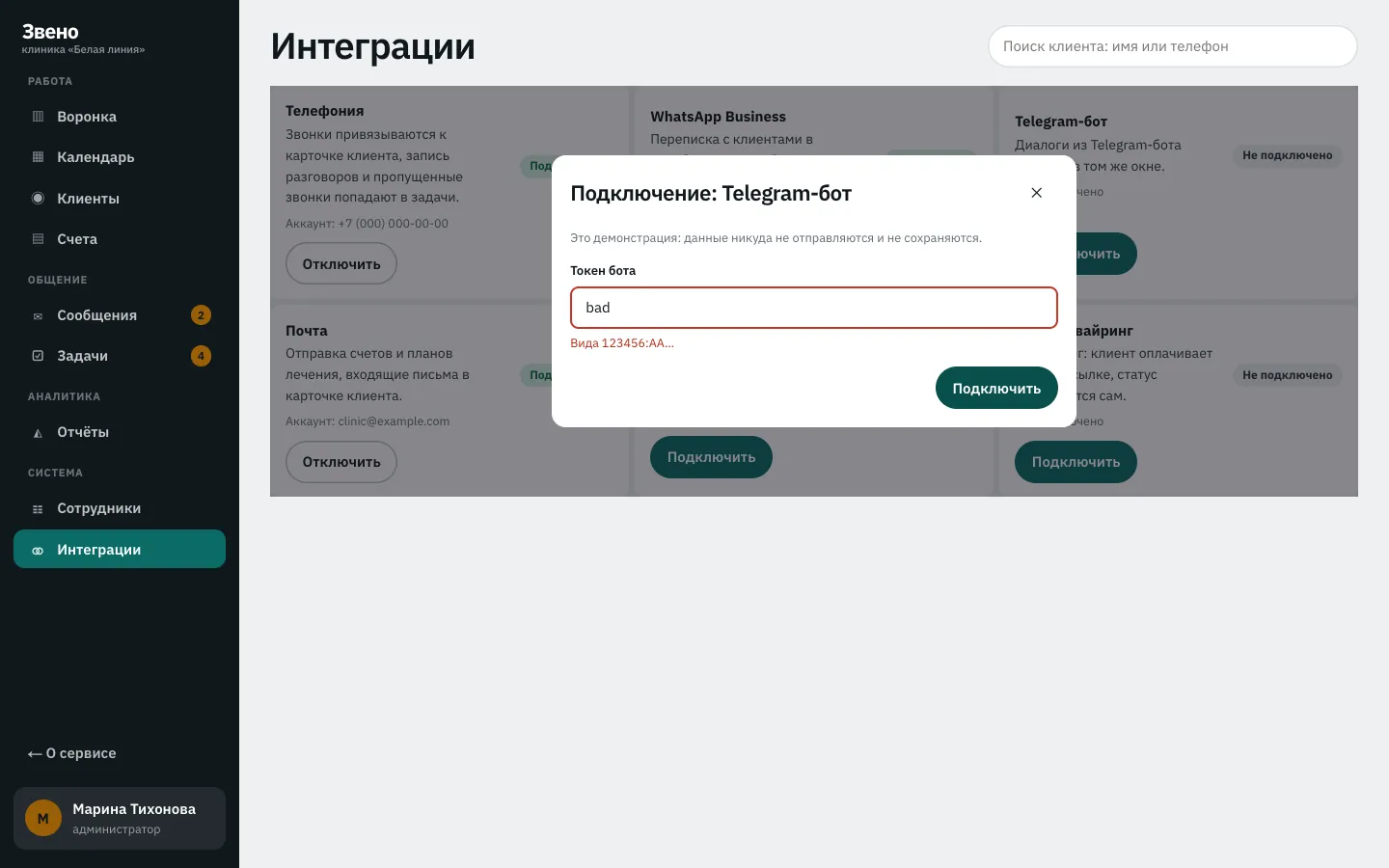Submit dialog with Подключить button
The height and width of the screenshot is (868, 1389).
pyautogui.click(x=996, y=388)
